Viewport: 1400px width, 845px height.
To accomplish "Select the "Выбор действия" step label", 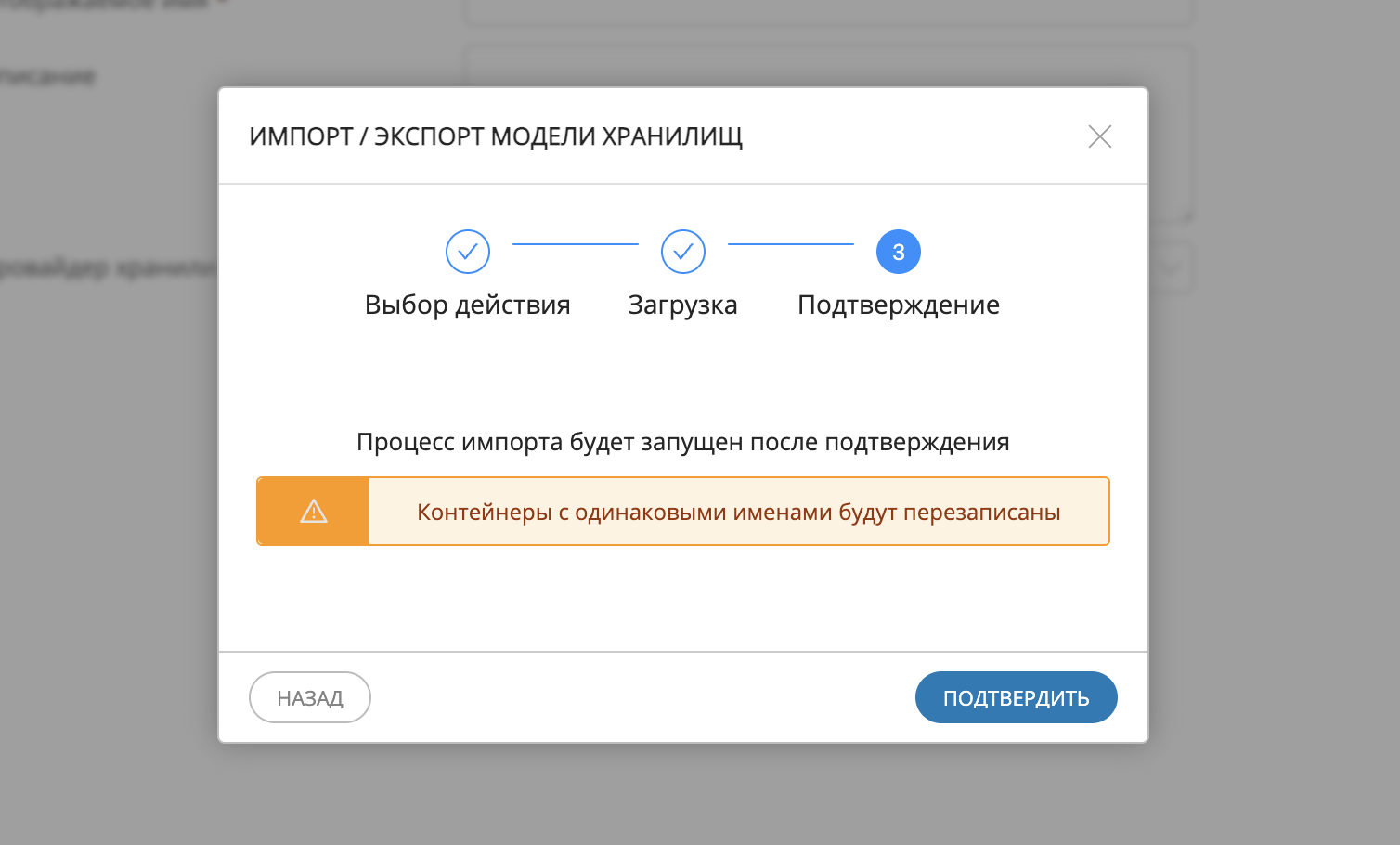I will pos(467,304).
